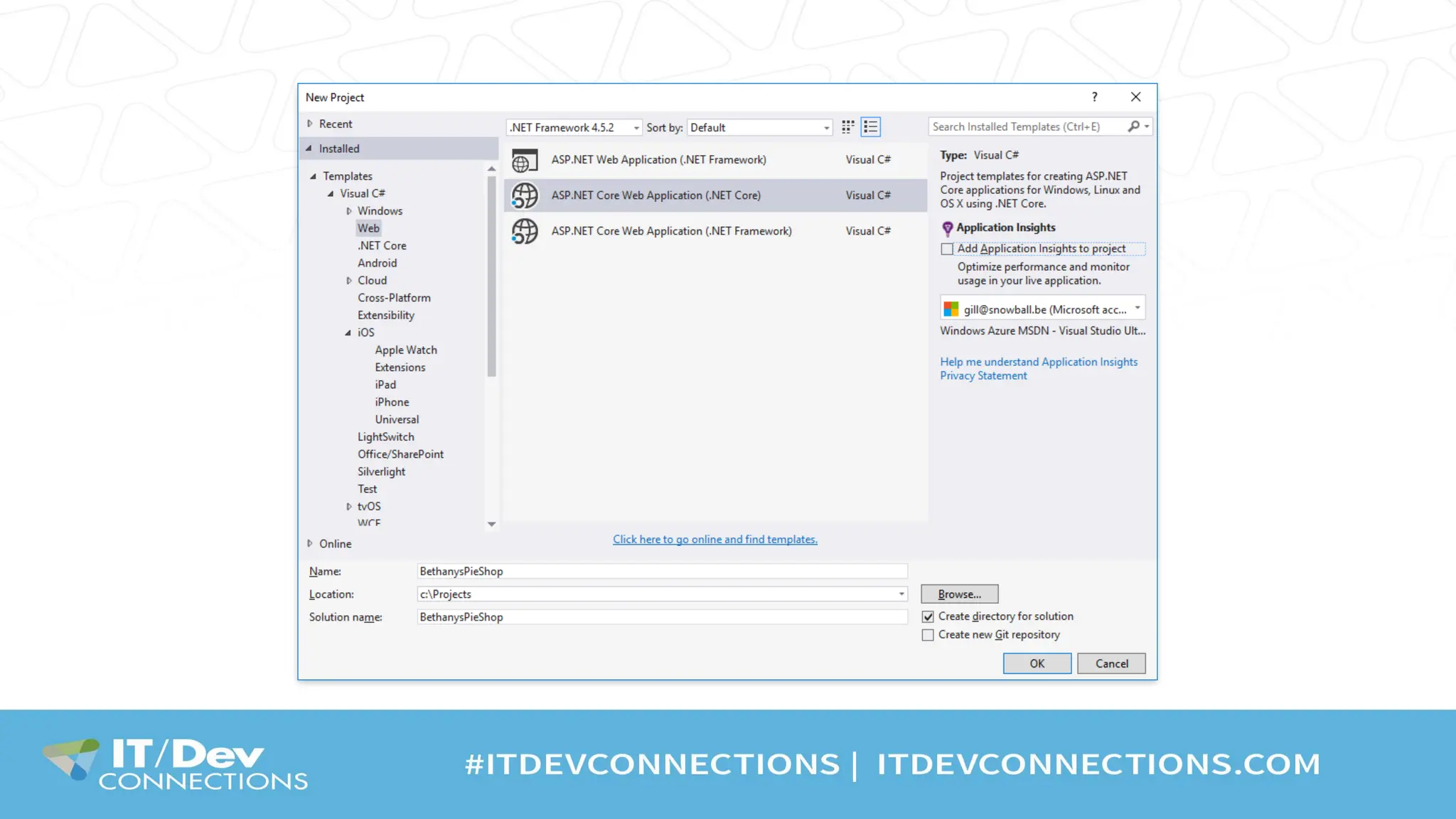The image size is (1456, 819).
Task: Open the dialog help question mark
Action: [1094, 97]
